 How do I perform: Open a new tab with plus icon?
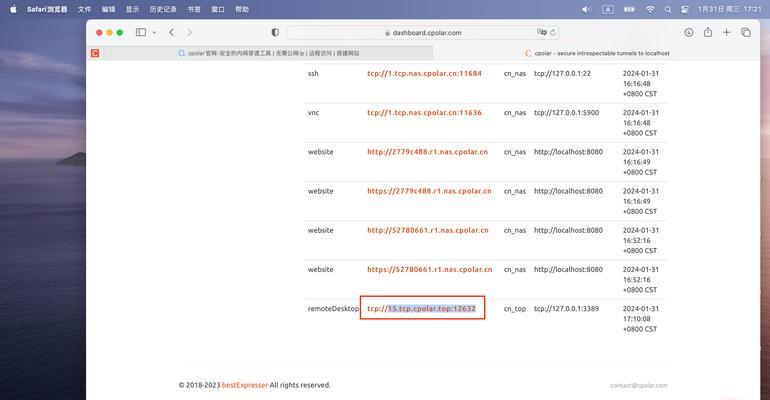pos(727,32)
